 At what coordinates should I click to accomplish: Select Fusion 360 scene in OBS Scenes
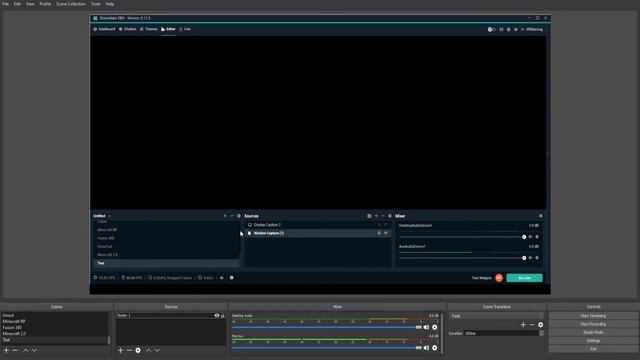pyautogui.click(x=55, y=328)
